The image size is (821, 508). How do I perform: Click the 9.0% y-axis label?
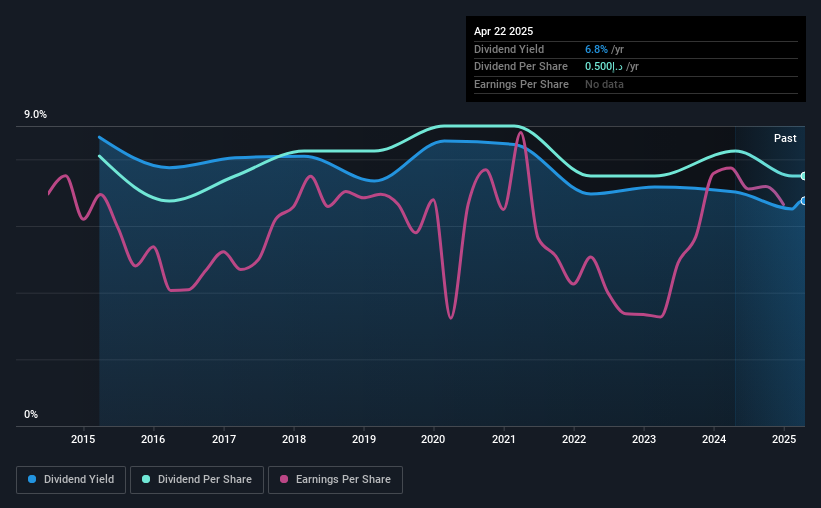[x=35, y=115]
